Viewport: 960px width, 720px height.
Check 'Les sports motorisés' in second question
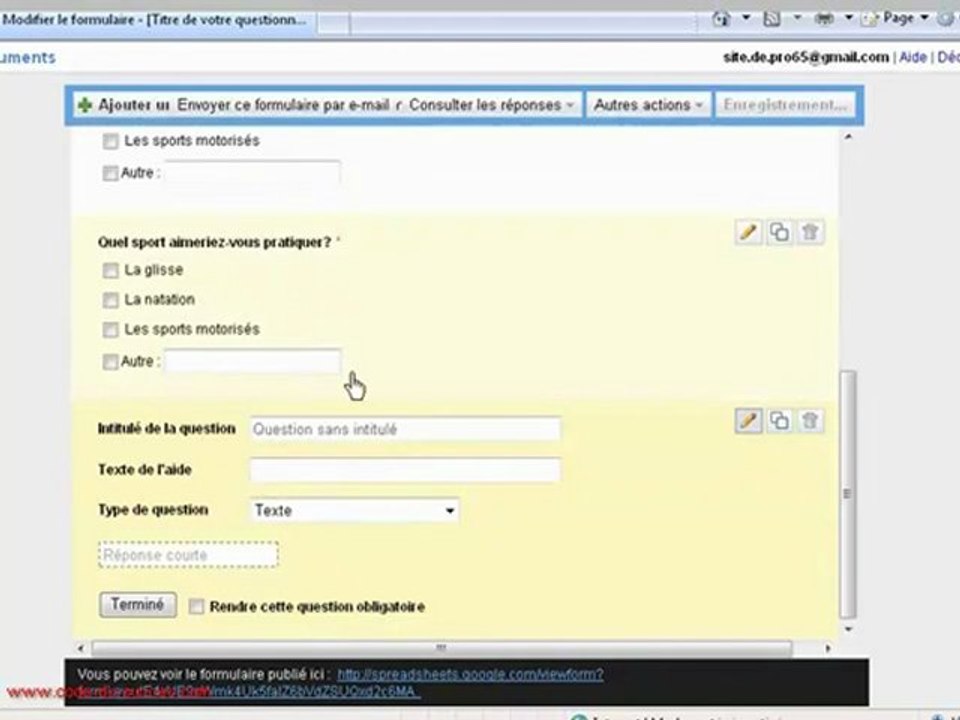click(110, 329)
